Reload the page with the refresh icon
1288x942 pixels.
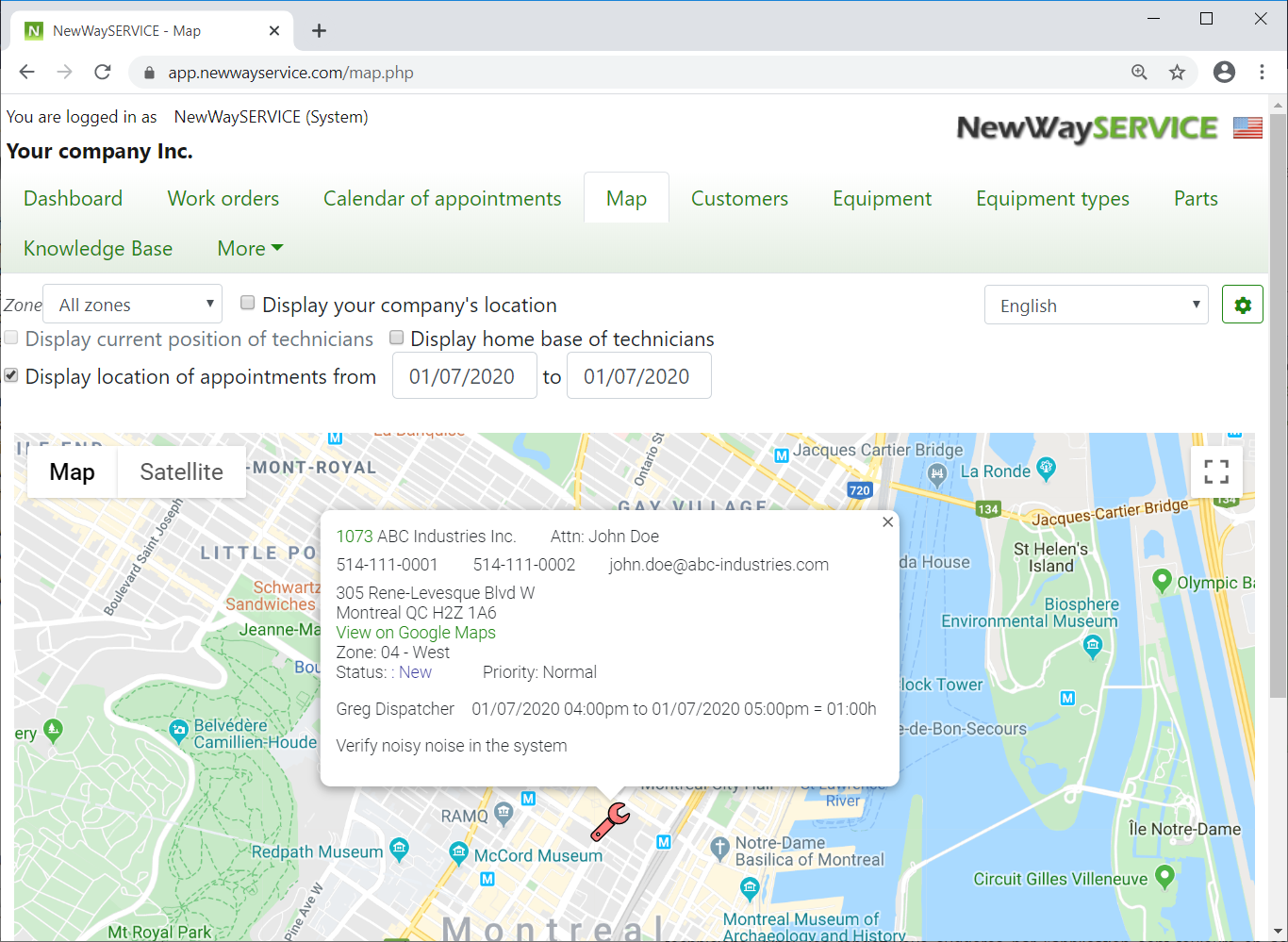(x=103, y=72)
